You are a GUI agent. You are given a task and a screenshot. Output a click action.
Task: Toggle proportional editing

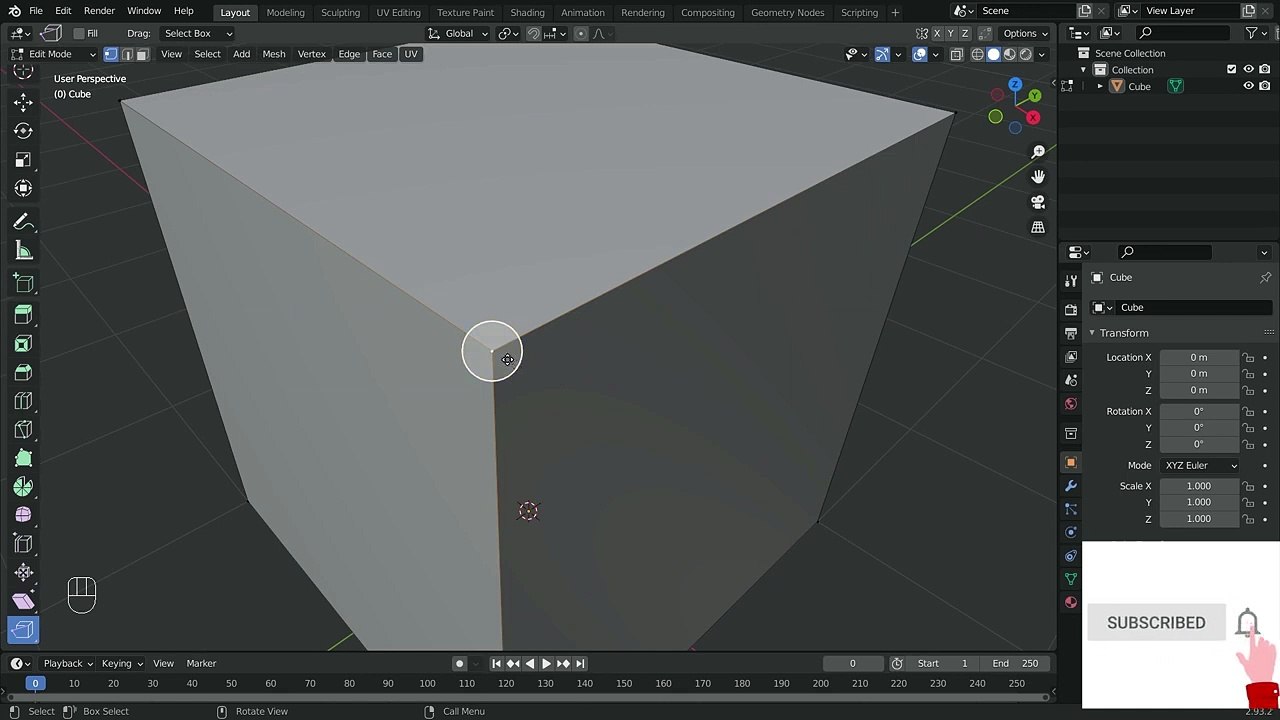click(581, 33)
